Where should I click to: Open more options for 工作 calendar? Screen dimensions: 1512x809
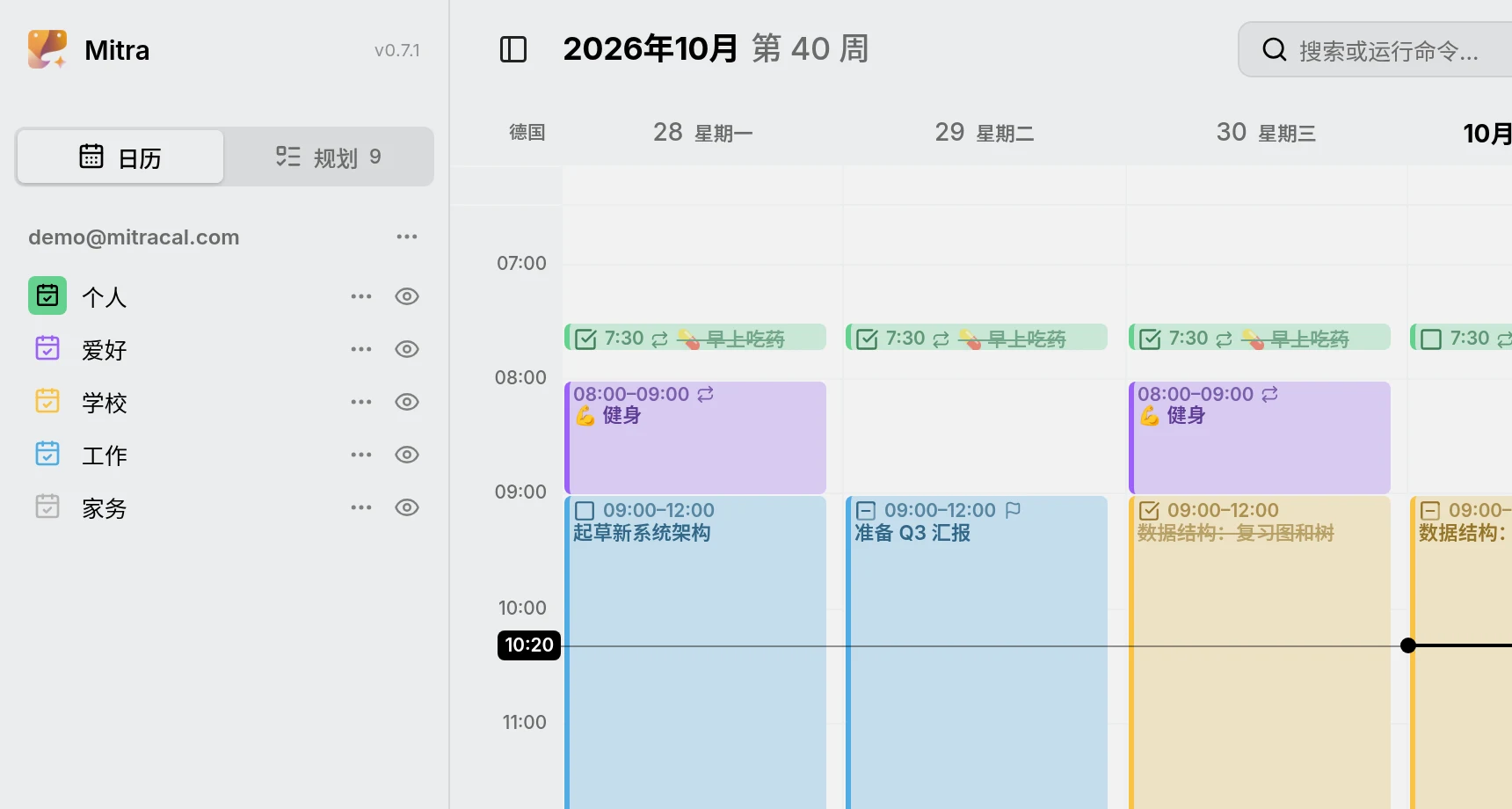361,455
